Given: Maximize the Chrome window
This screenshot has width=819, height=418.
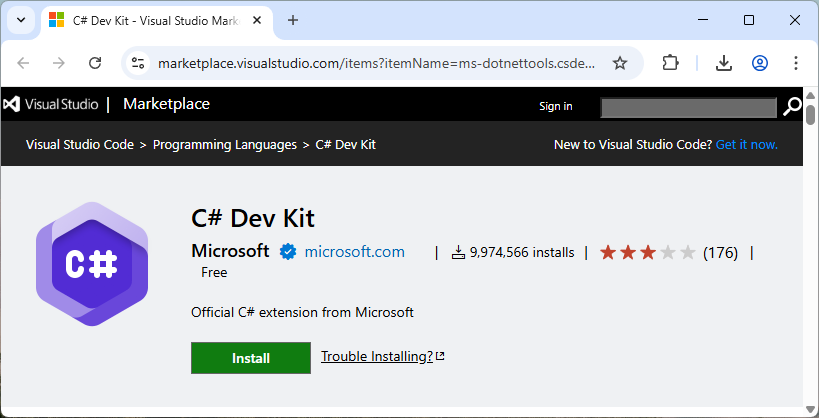Looking at the screenshot, I should click(748, 20).
